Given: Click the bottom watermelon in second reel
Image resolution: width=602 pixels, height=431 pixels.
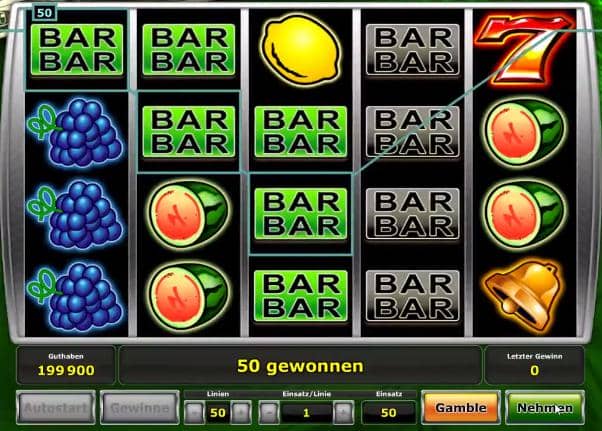Looking at the screenshot, I should coord(188,296).
